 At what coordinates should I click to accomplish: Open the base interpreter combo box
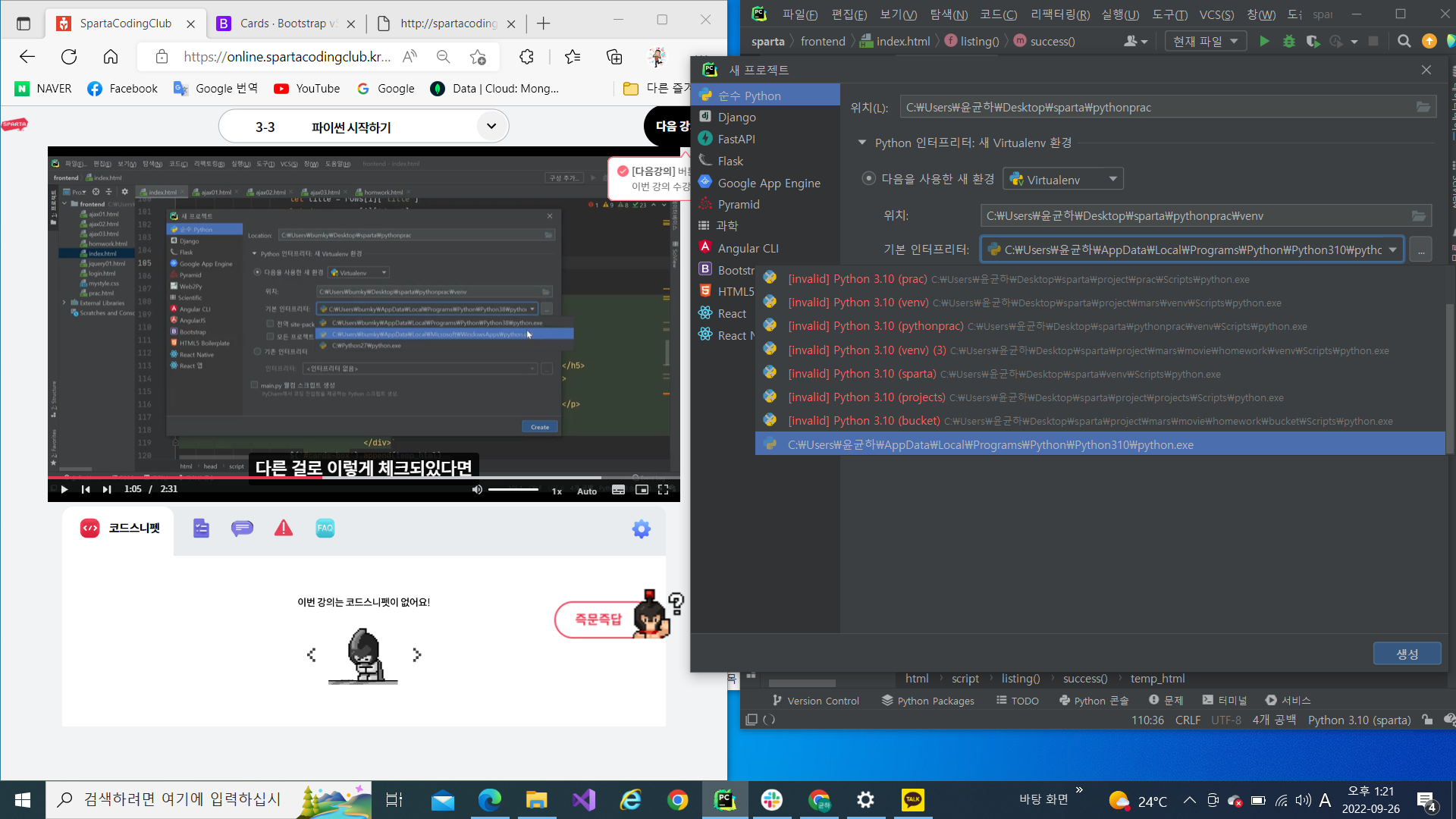1192,249
